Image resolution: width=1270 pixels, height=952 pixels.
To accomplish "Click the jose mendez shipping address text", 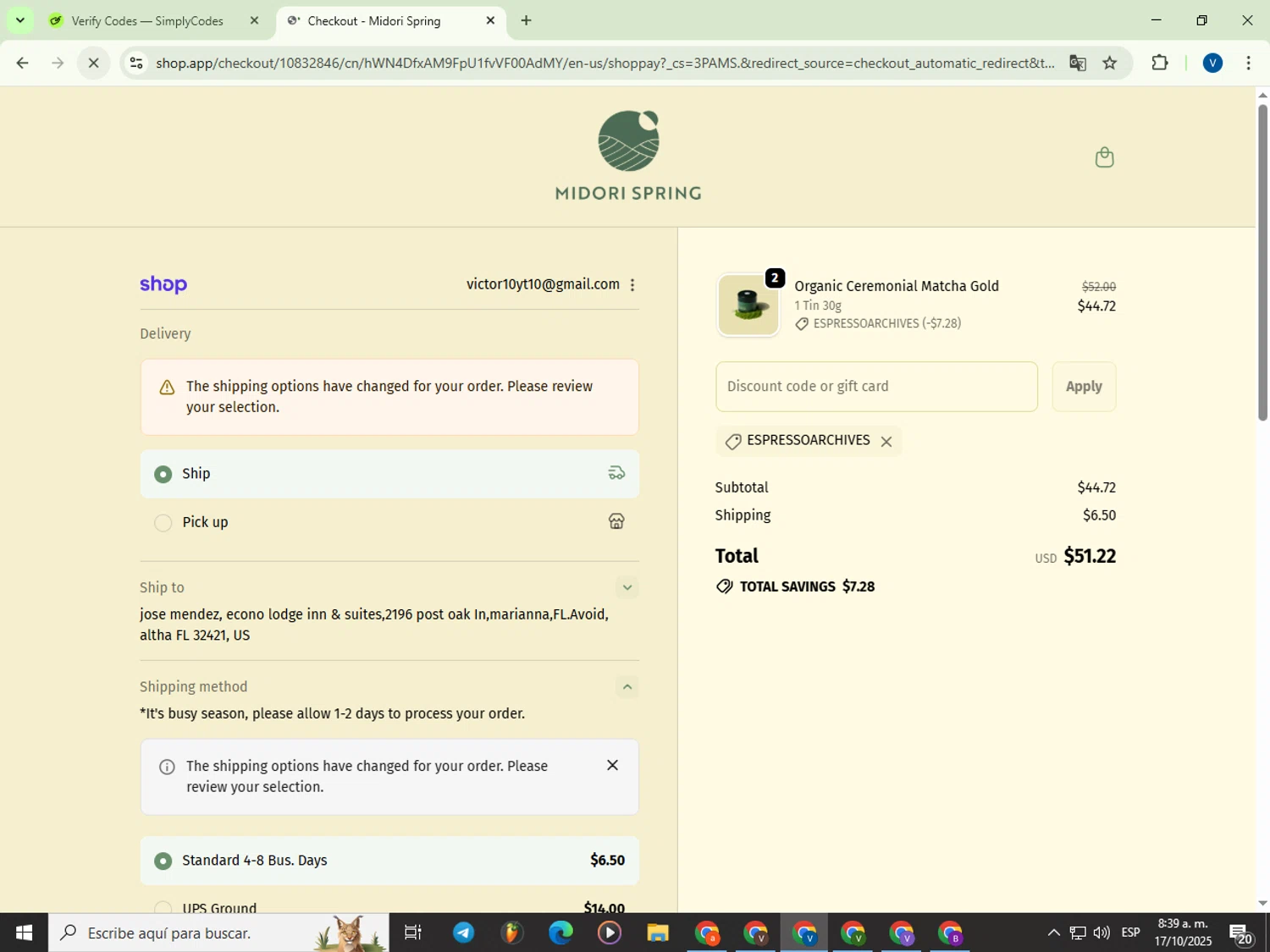I will tap(374, 625).
